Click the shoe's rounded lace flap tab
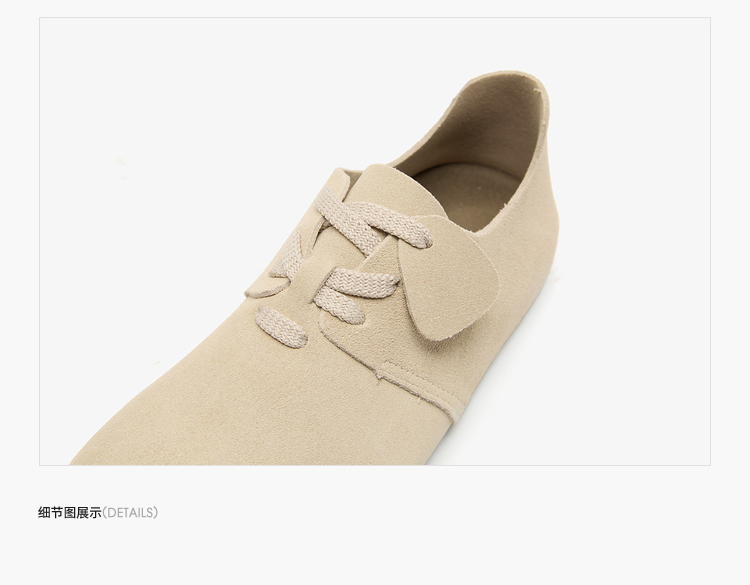Screen dimensions: 750x585 point(447,277)
